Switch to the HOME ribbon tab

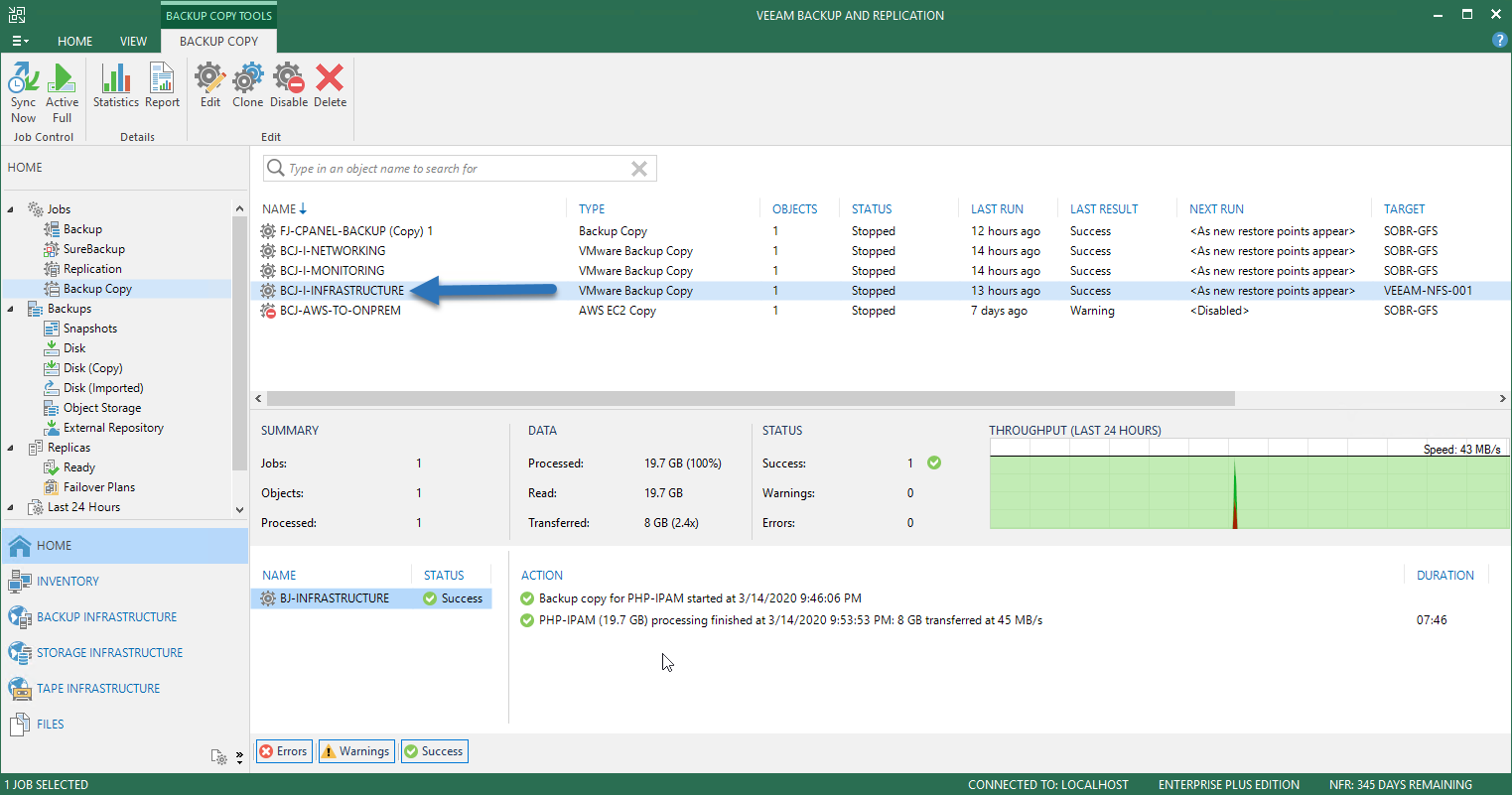pos(75,42)
